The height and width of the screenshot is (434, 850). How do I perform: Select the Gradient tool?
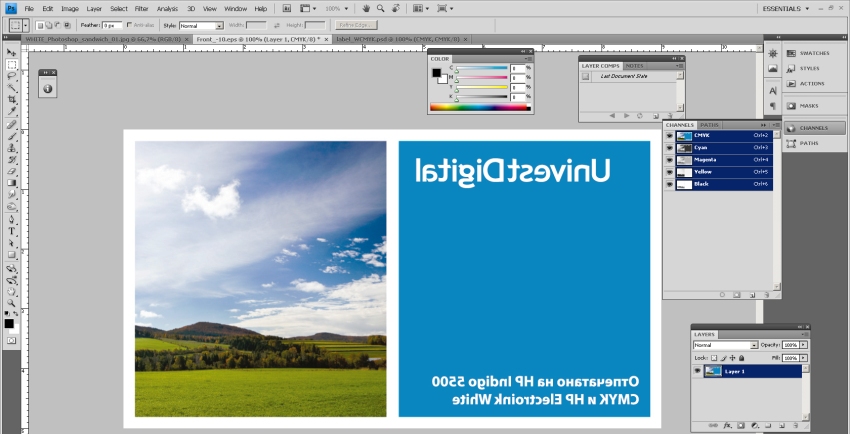pyautogui.click(x=11, y=183)
